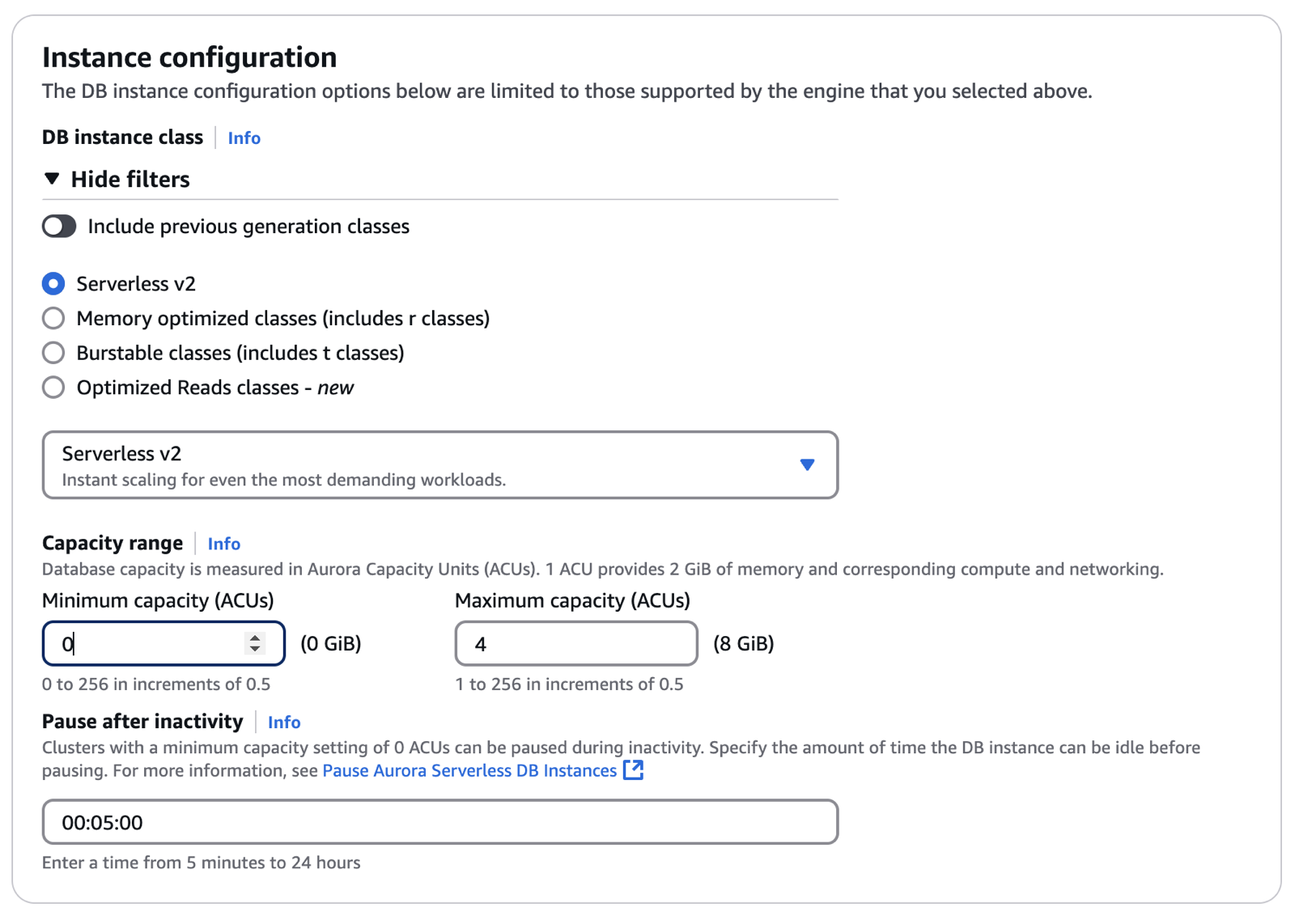Click the Instance configuration heading
Screen dimensions: 1295x924
click(x=189, y=58)
